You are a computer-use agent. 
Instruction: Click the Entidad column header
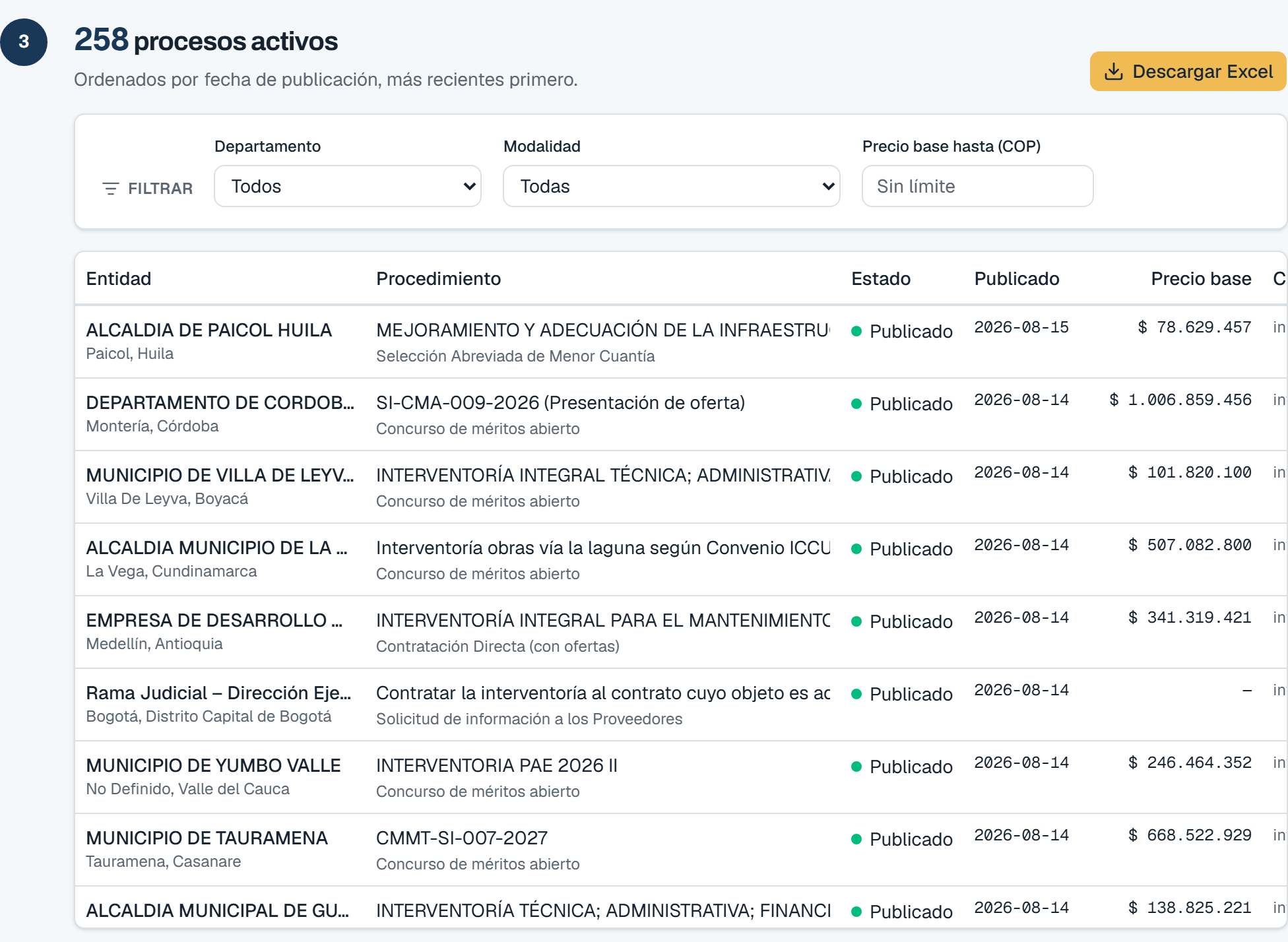(119, 278)
